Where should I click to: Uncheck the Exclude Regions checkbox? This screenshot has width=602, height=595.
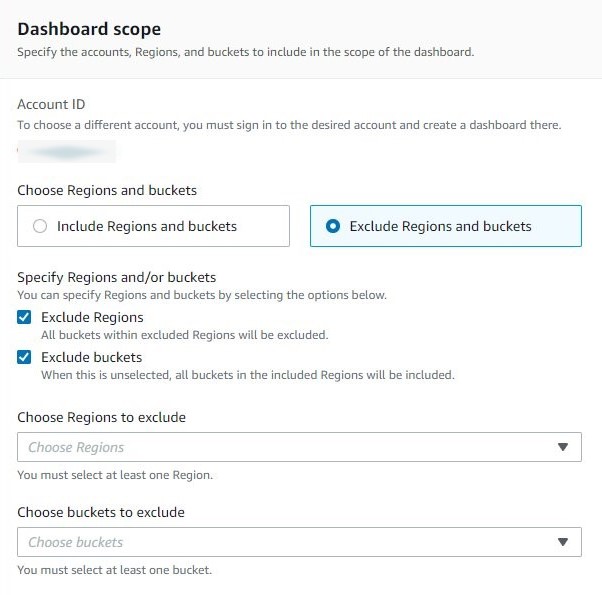pyautogui.click(x=25, y=318)
